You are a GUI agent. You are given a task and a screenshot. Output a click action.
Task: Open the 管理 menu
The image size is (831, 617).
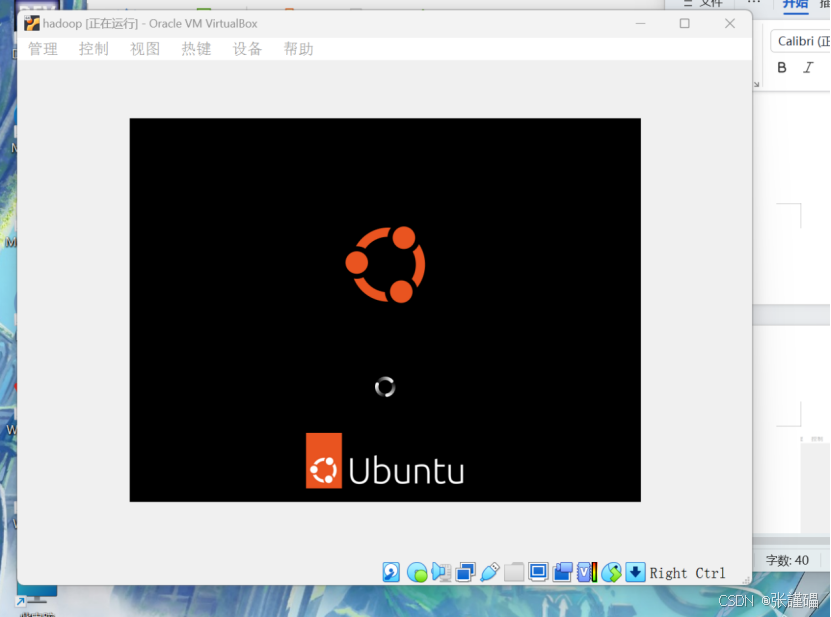point(43,49)
